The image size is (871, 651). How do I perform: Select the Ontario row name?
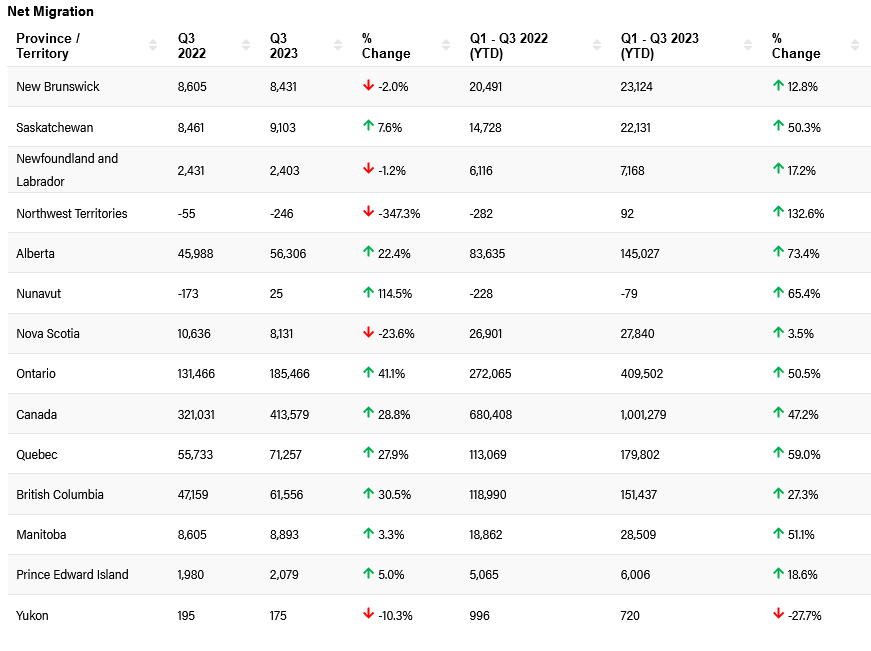tap(36, 374)
